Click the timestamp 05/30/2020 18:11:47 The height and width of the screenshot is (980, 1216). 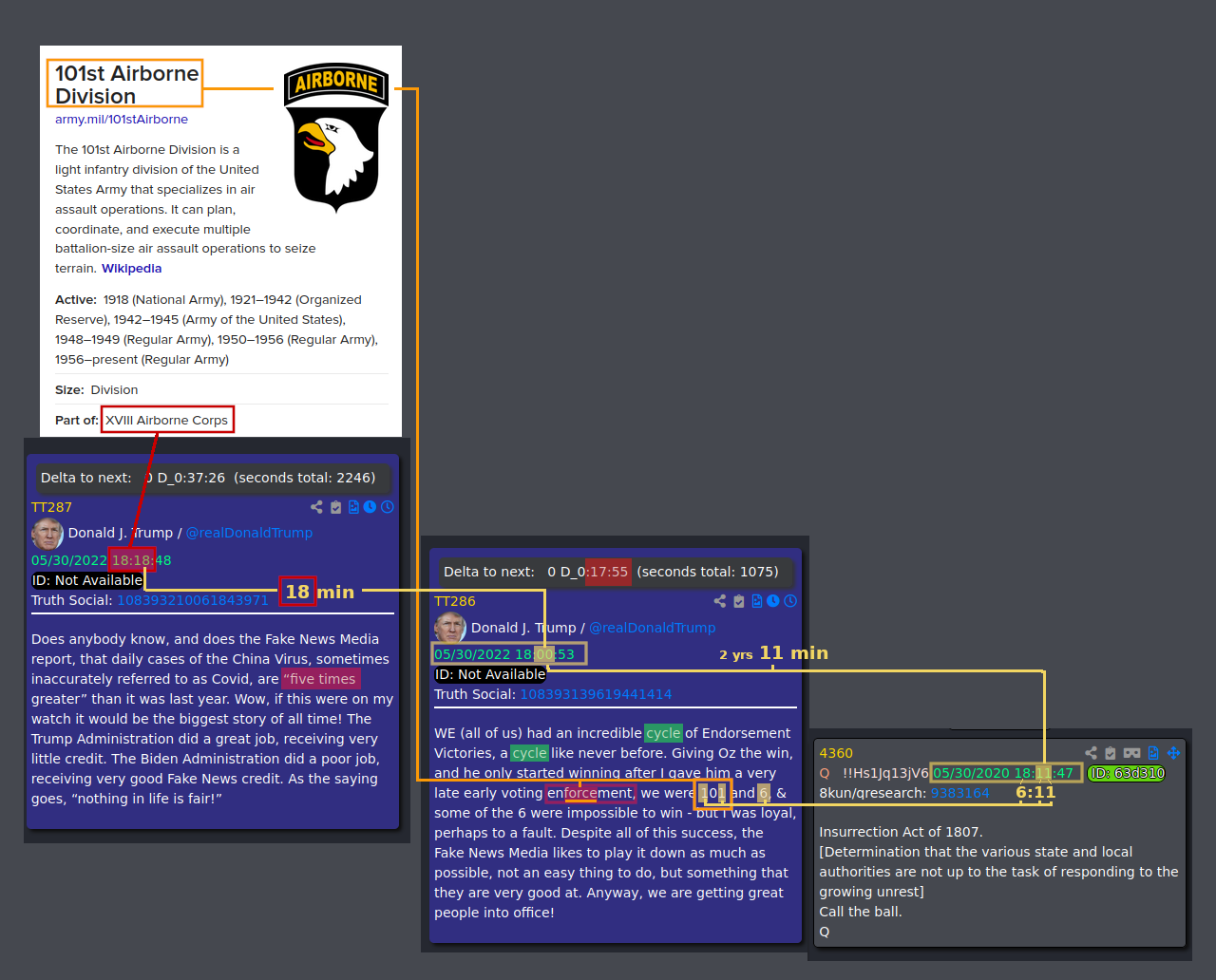pyautogui.click(x=1003, y=773)
